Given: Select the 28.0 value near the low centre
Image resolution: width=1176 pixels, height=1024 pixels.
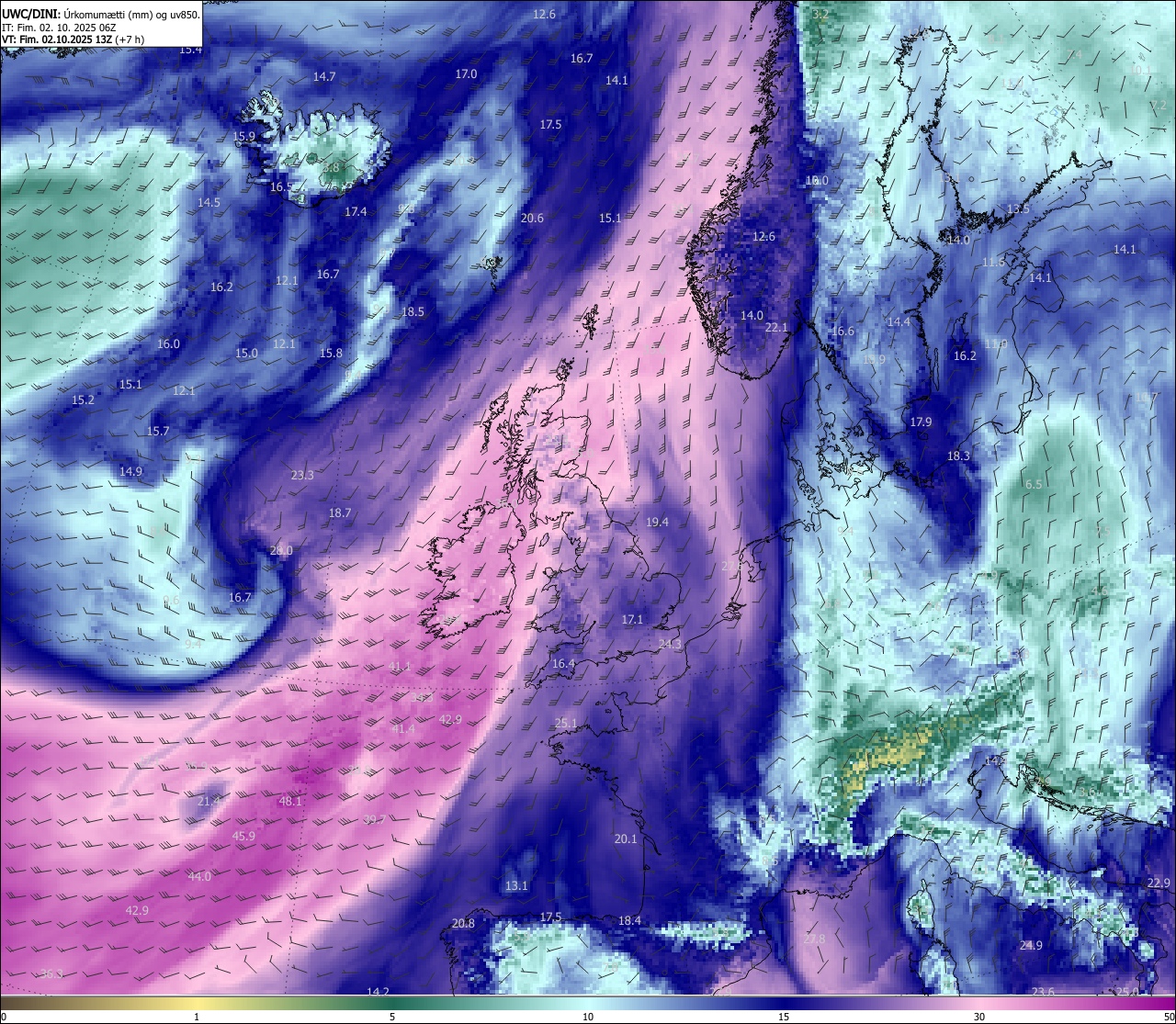Looking at the screenshot, I should coord(281,550).
